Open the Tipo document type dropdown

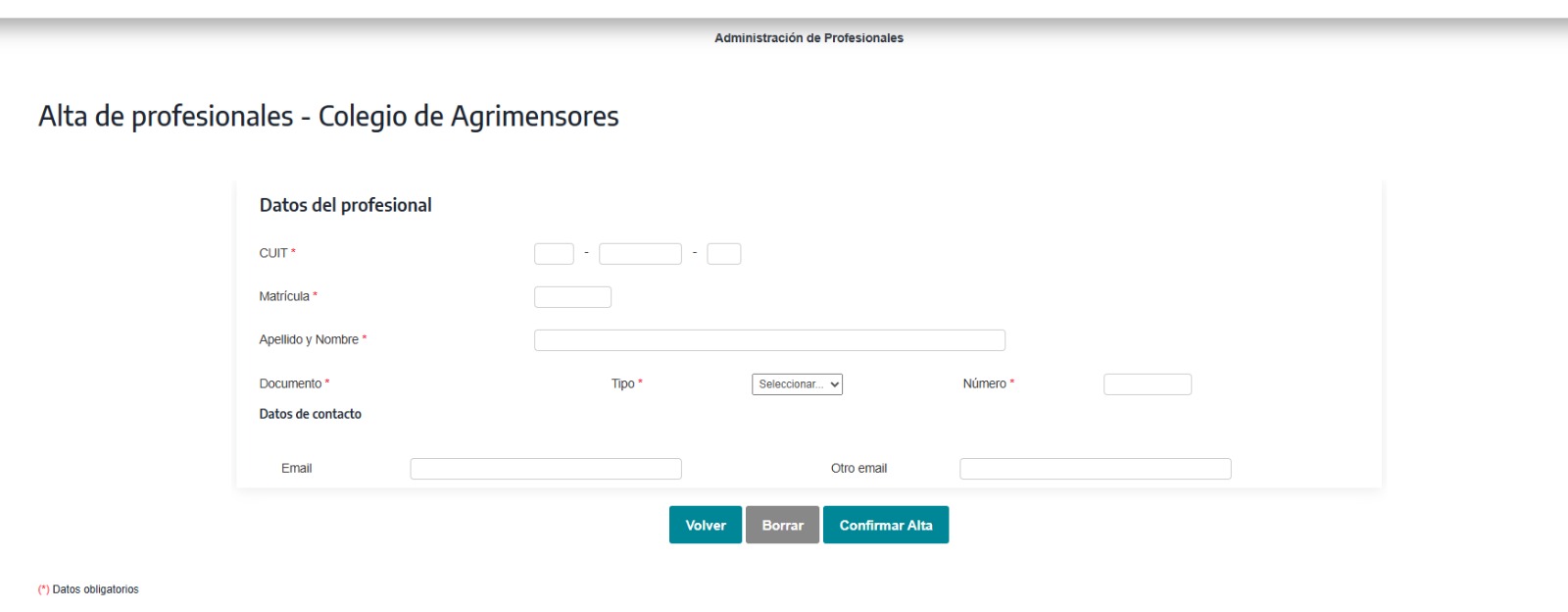797,384
